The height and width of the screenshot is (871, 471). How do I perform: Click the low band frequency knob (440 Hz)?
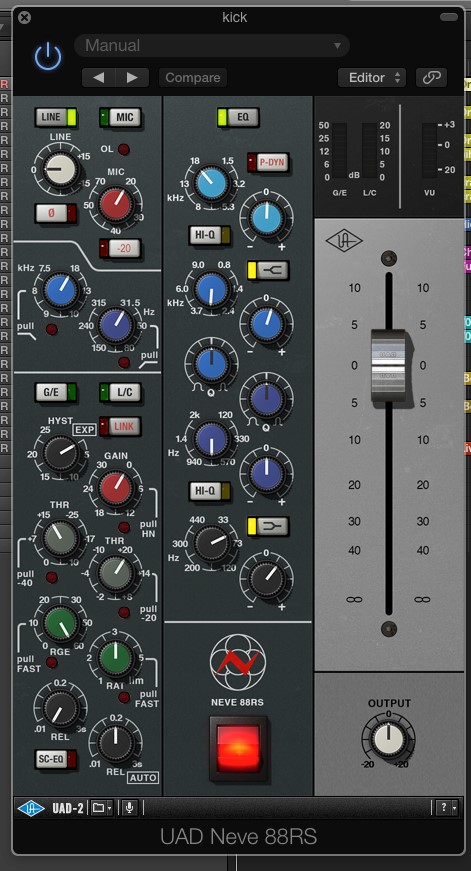(x=211, y=544)
